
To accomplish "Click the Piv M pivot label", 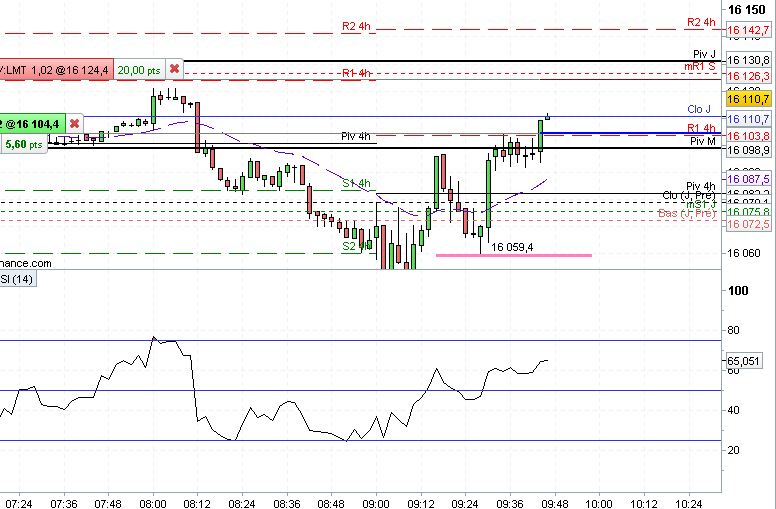I will pyautogui.click(x=703, y=142).
